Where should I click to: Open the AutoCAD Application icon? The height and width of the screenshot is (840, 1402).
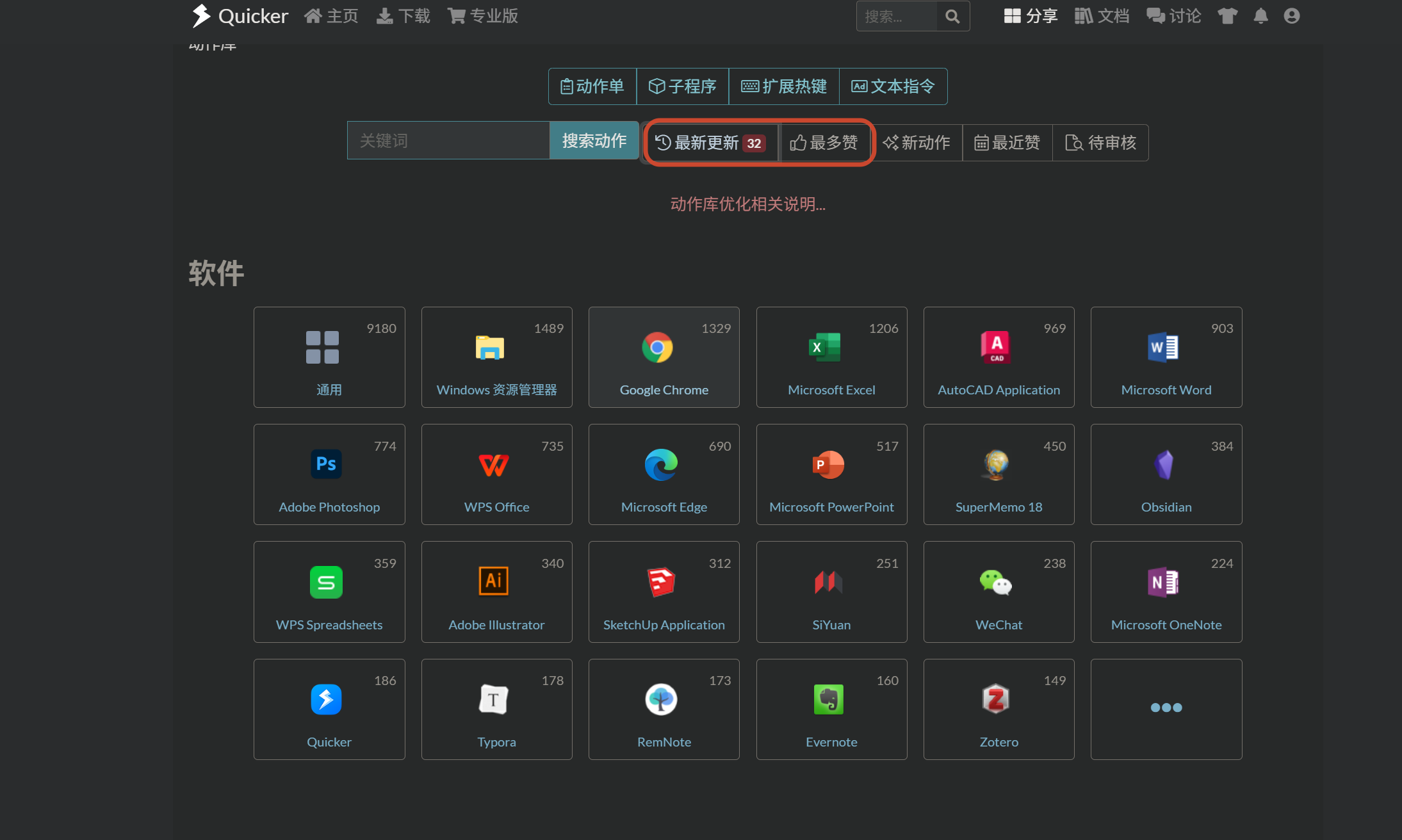tap(996, 348)
